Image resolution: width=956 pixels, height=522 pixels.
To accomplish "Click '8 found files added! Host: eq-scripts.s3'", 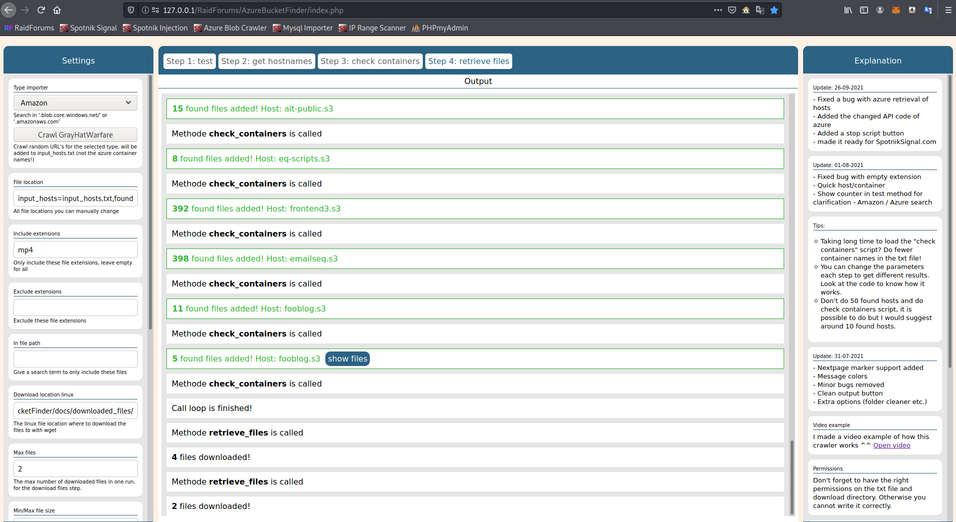I will (475, 159).
